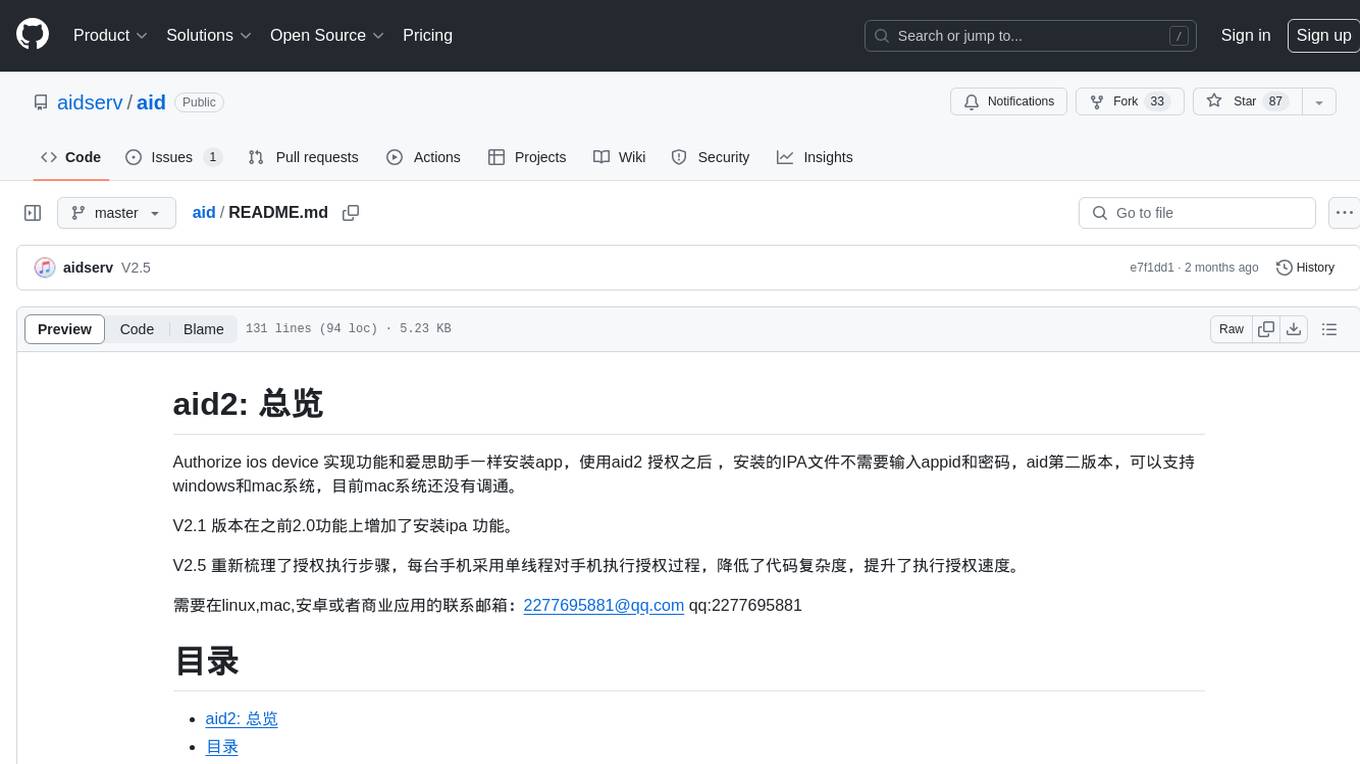
Task: Click the Public label badge
Action: (199, 102)
